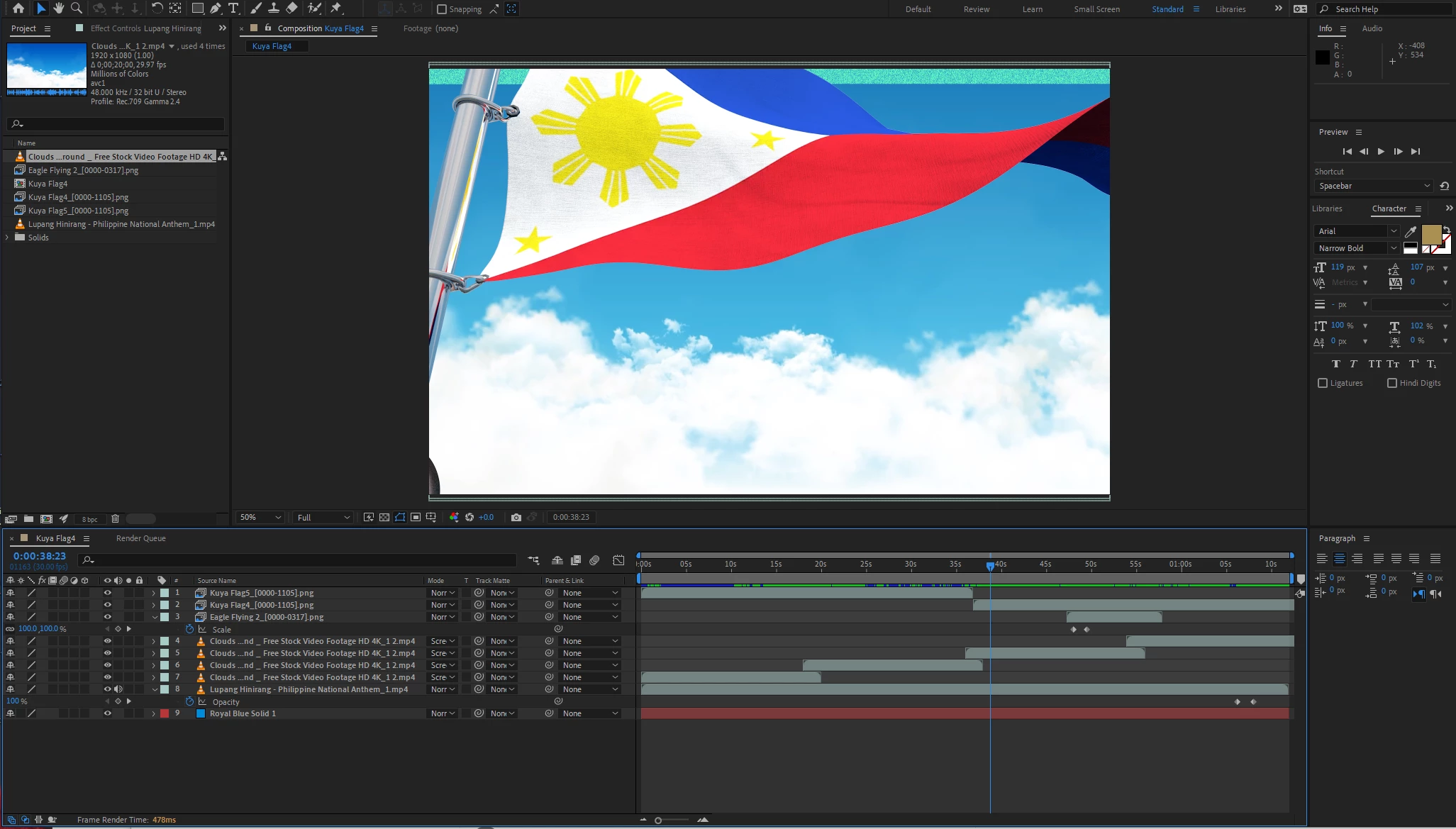Select the Hand tool
Image resolution: width=1456 pixels, height=829 pixels.
click(x=59, y=9)
